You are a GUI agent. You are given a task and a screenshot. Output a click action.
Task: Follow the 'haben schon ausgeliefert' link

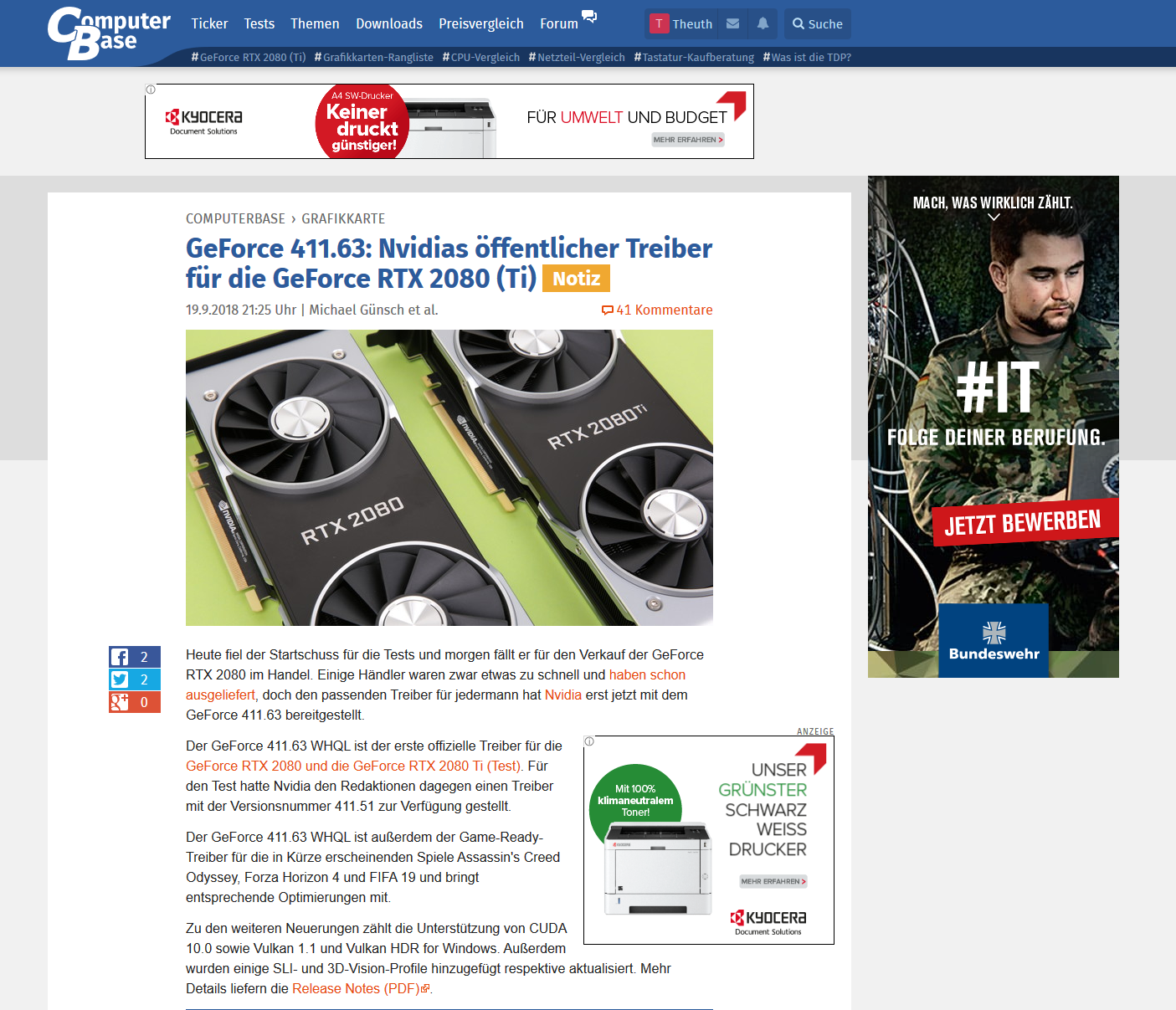tap(647, 674)
